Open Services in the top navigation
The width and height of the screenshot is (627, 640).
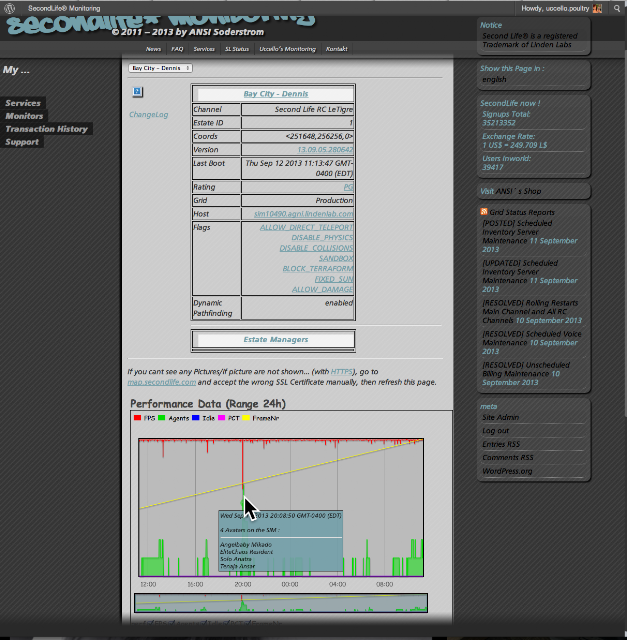pos(204,49)
